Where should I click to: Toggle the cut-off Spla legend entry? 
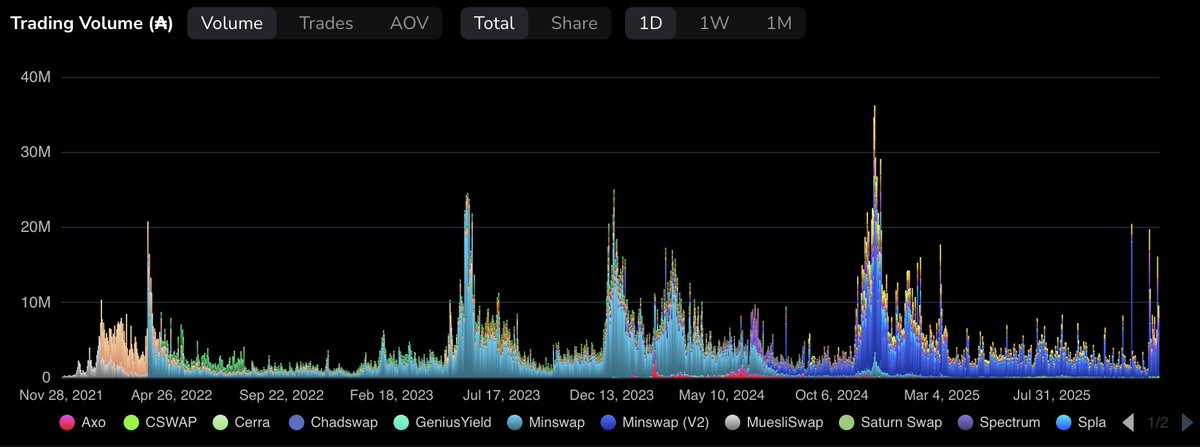[x=1081, y=423]
